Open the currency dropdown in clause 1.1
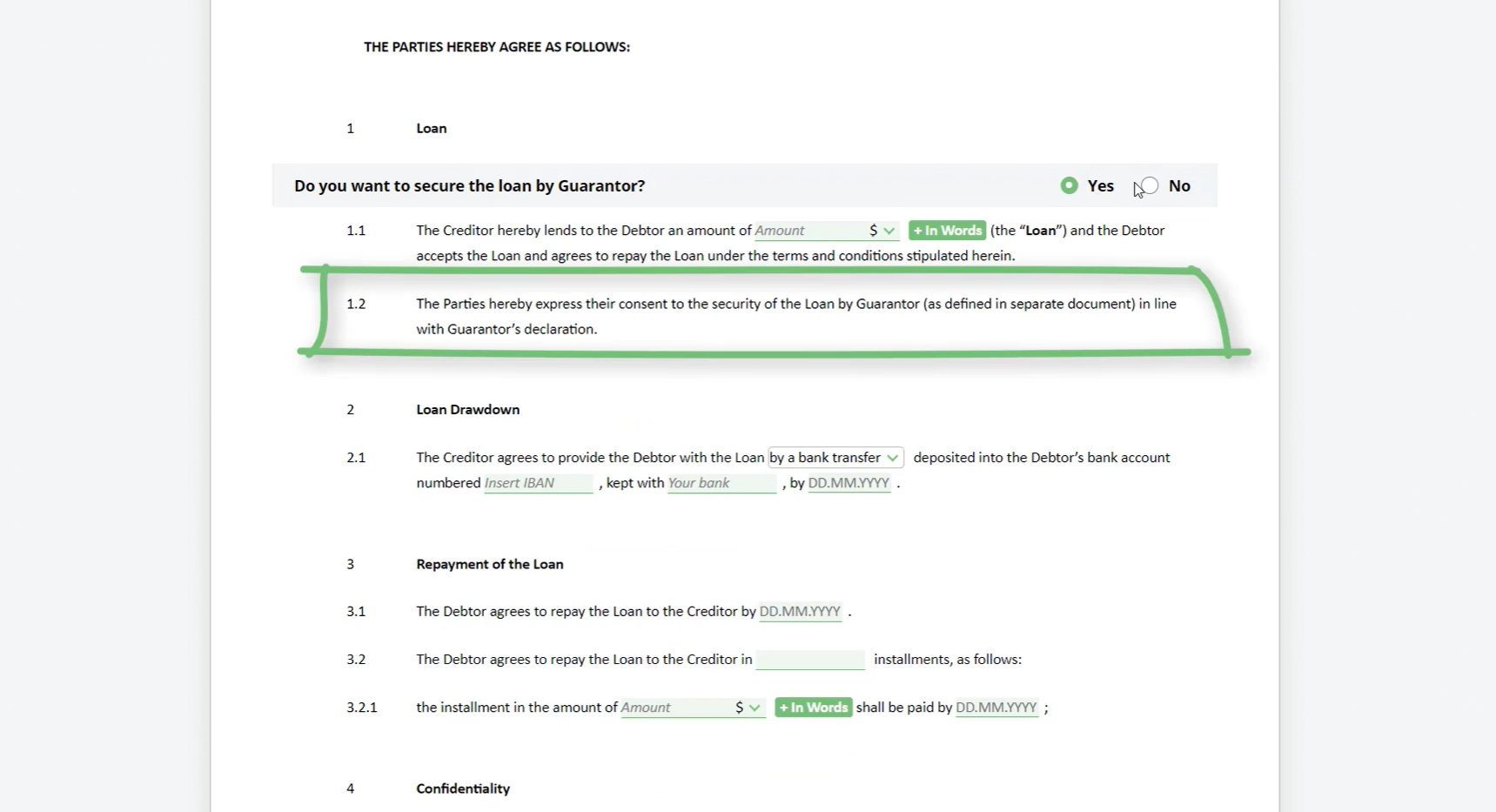This screenshot has height=812, width=1496. tap(882, 231)
